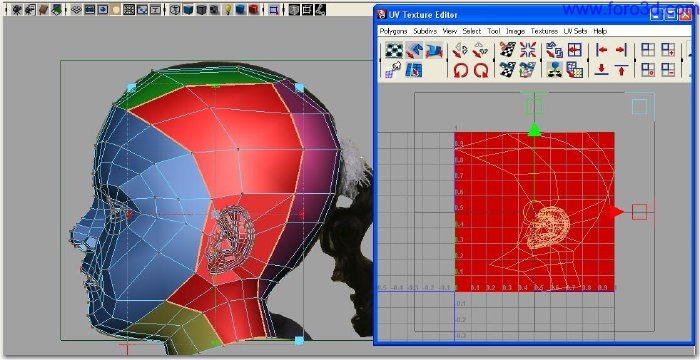Click the second camera attributes icon
The width and height of the screenshot is (700, 360).
[x=30, y=9]
